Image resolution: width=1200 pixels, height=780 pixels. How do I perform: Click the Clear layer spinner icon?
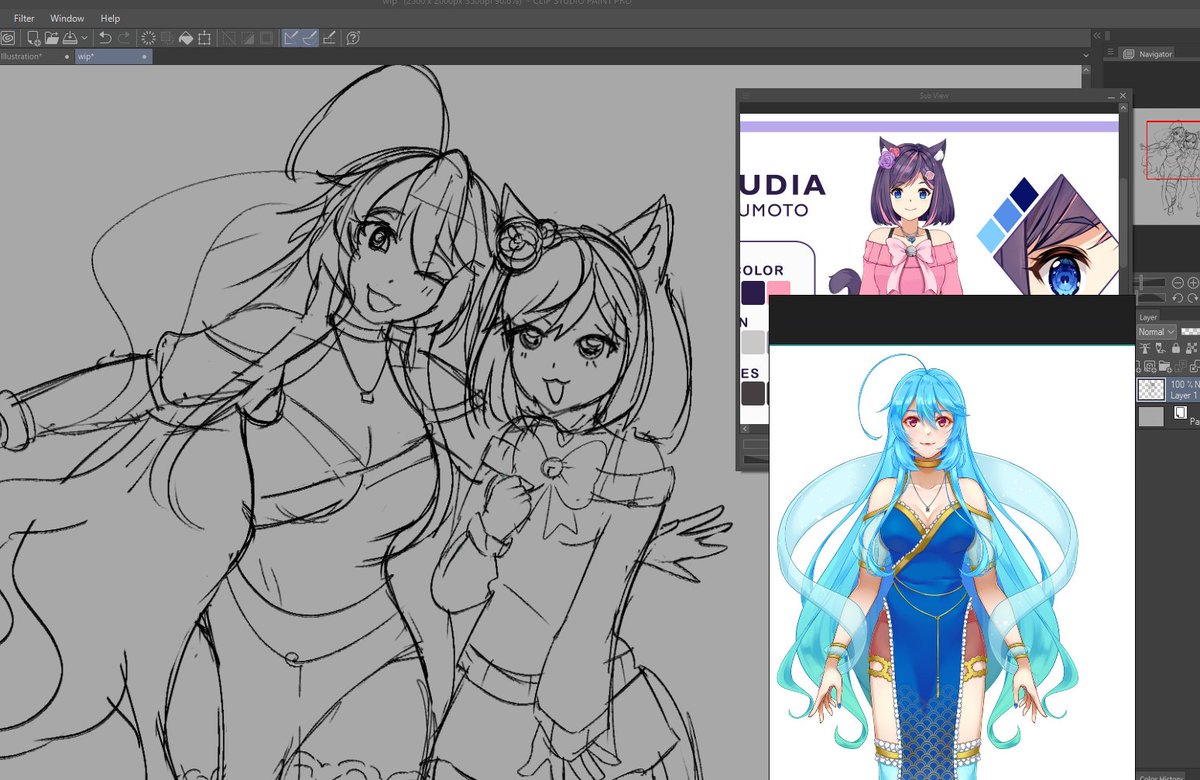[148, 38]
